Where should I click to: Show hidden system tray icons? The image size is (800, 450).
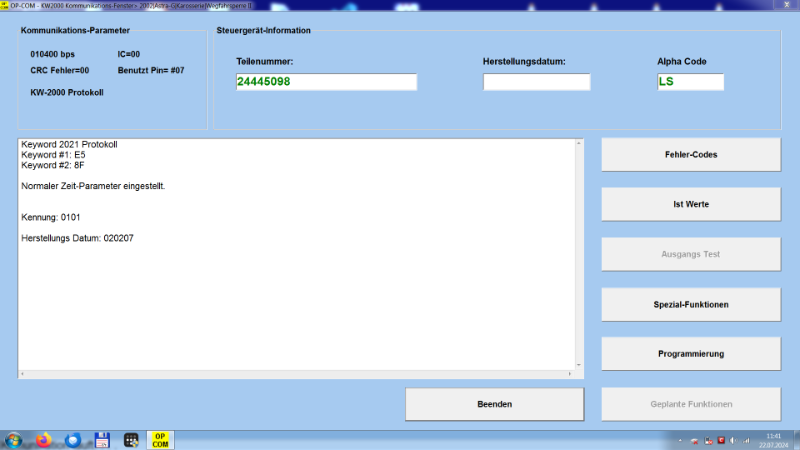[680, 440]
